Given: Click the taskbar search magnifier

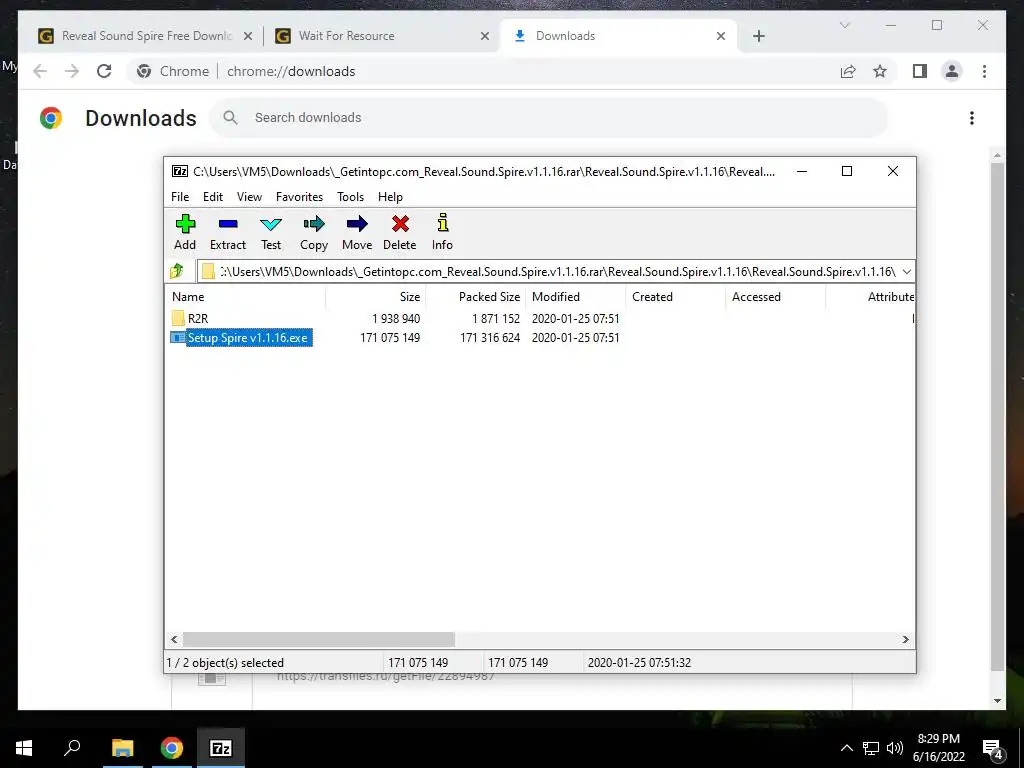Looking at the screenshot, I should [x=72, y=748].
